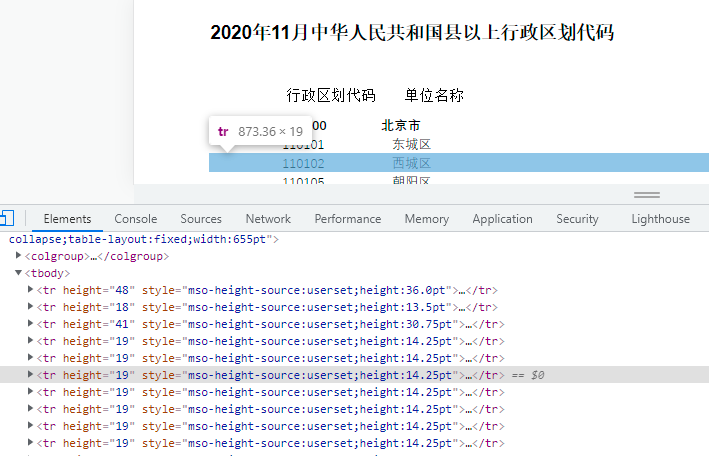Click the 单位名称 column header

434,95
